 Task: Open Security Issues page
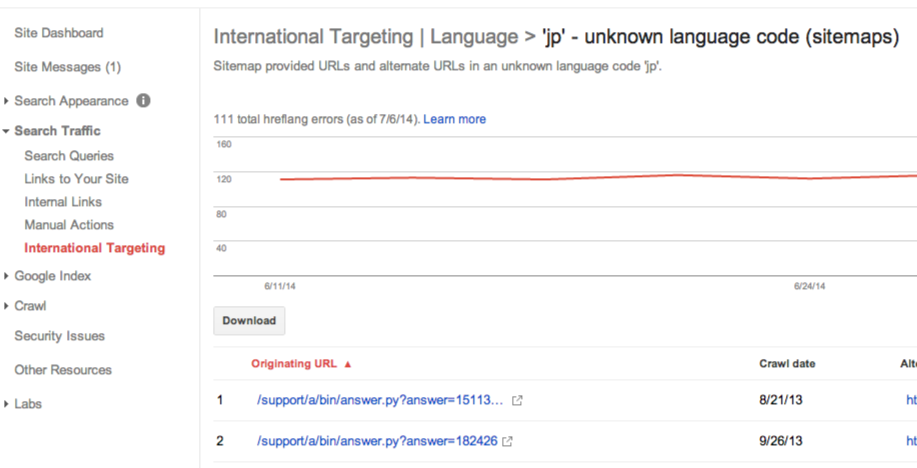click(x=59, y=336)
